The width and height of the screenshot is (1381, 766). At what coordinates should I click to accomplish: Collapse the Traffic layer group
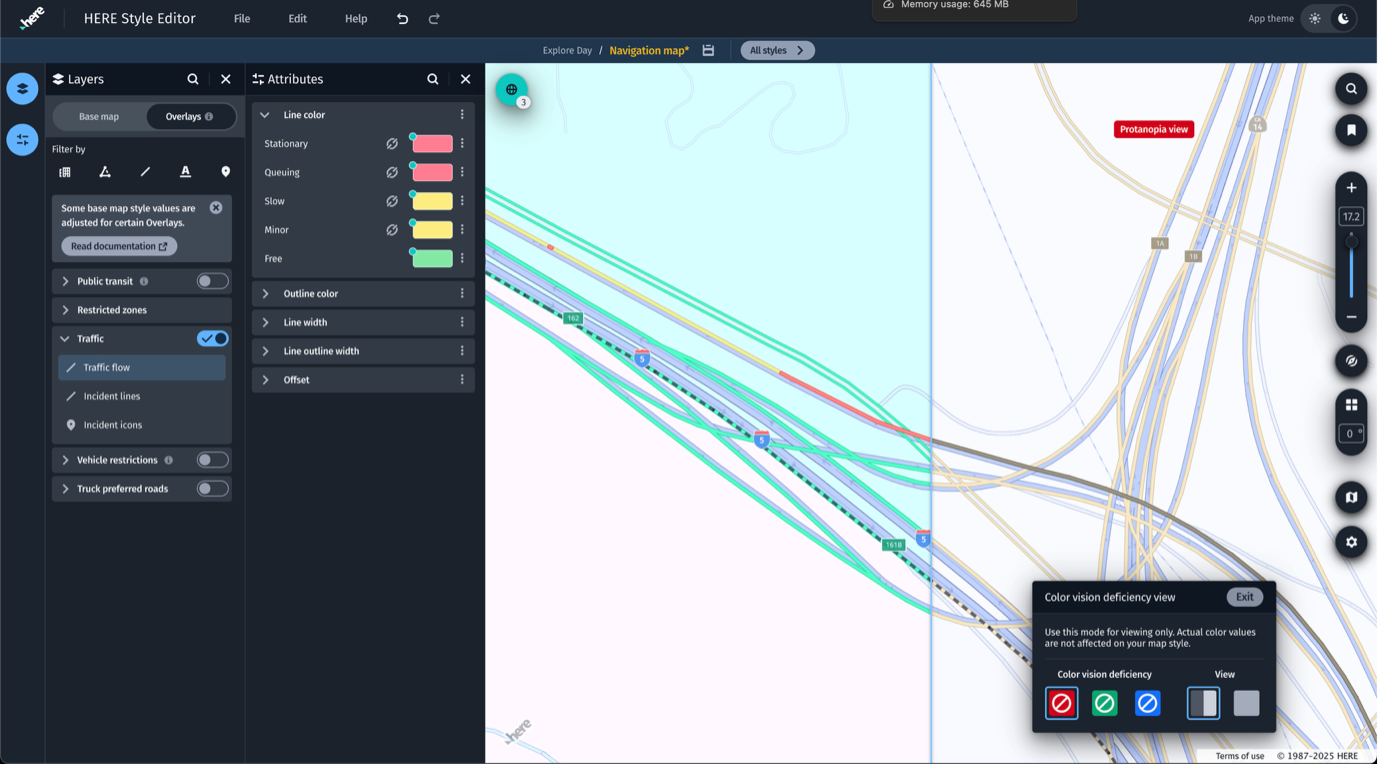[66, 340]
